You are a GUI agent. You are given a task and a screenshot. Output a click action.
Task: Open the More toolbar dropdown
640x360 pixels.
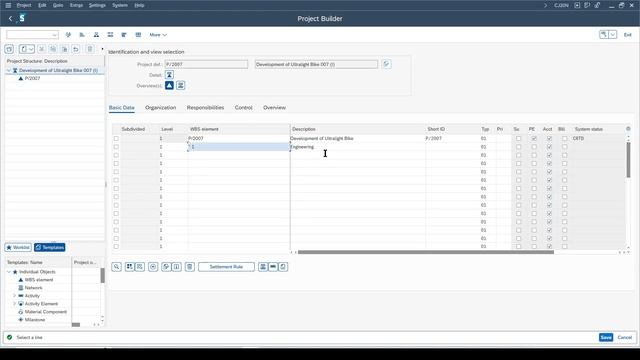158,35
